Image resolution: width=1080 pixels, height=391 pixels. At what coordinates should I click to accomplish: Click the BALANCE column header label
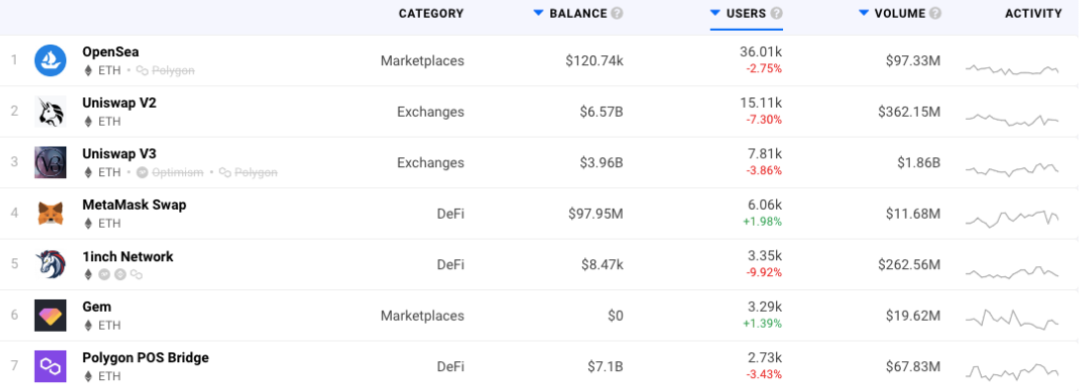579,13
